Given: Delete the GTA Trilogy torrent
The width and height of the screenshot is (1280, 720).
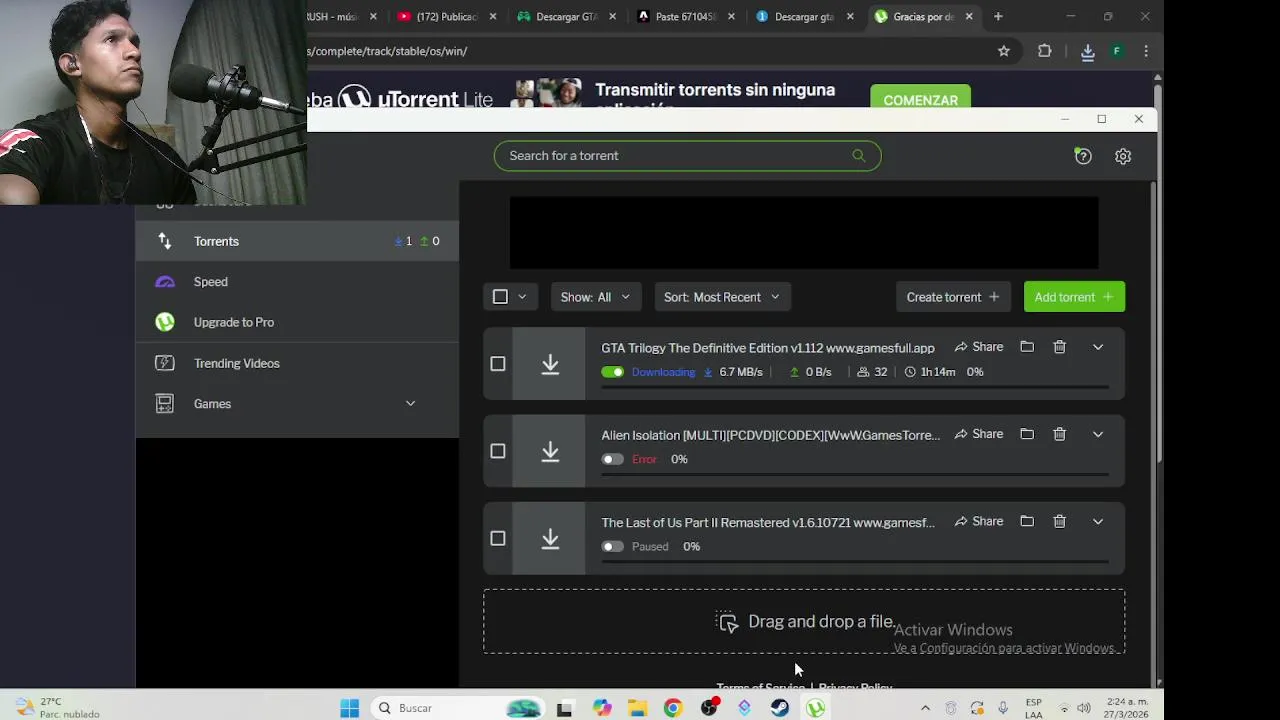Looking at the screenshot, I should [x=1059, y=347].
